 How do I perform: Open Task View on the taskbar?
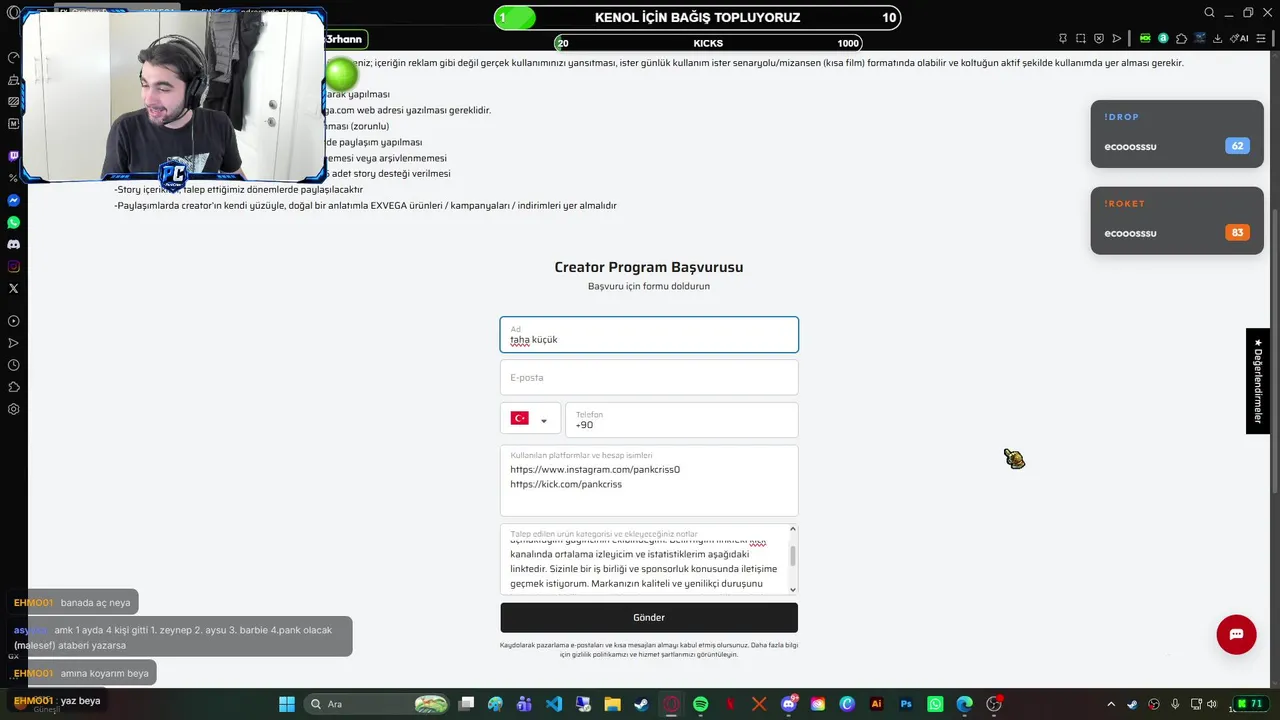[466, 704]
